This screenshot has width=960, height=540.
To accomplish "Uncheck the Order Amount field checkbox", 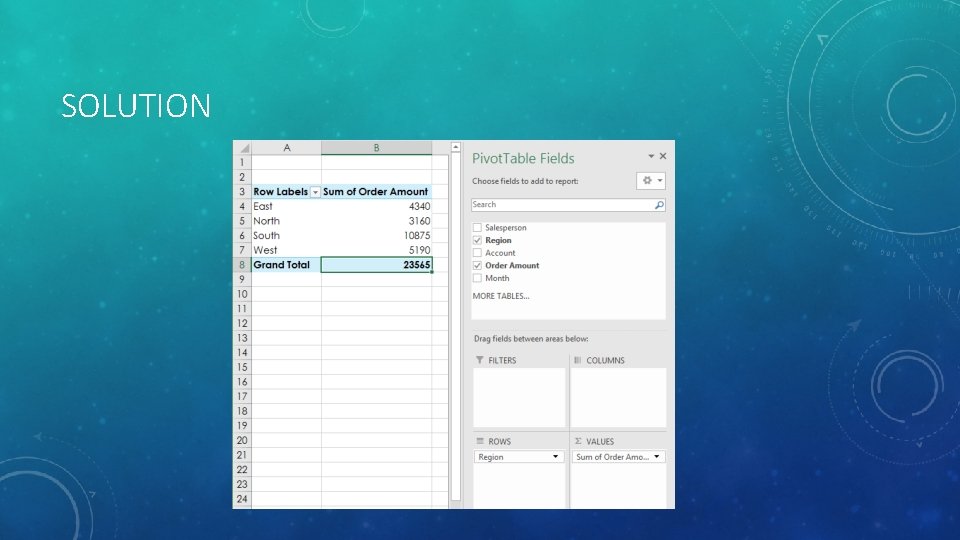I will pos(477,266).
